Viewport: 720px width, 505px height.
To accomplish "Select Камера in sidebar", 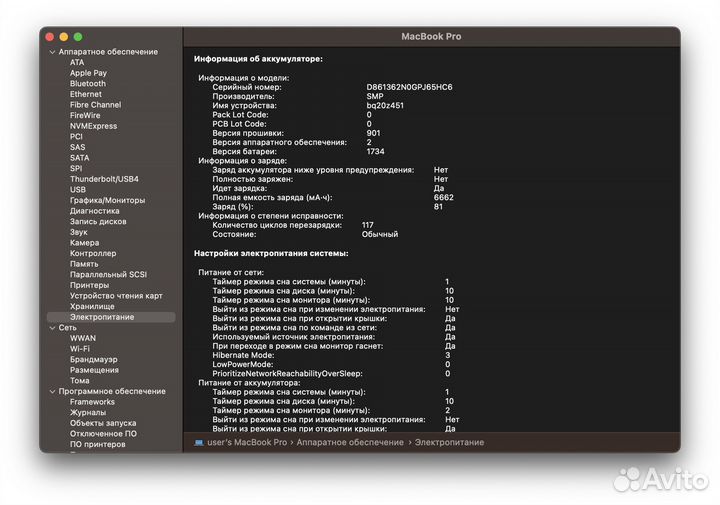I will 84,242.
